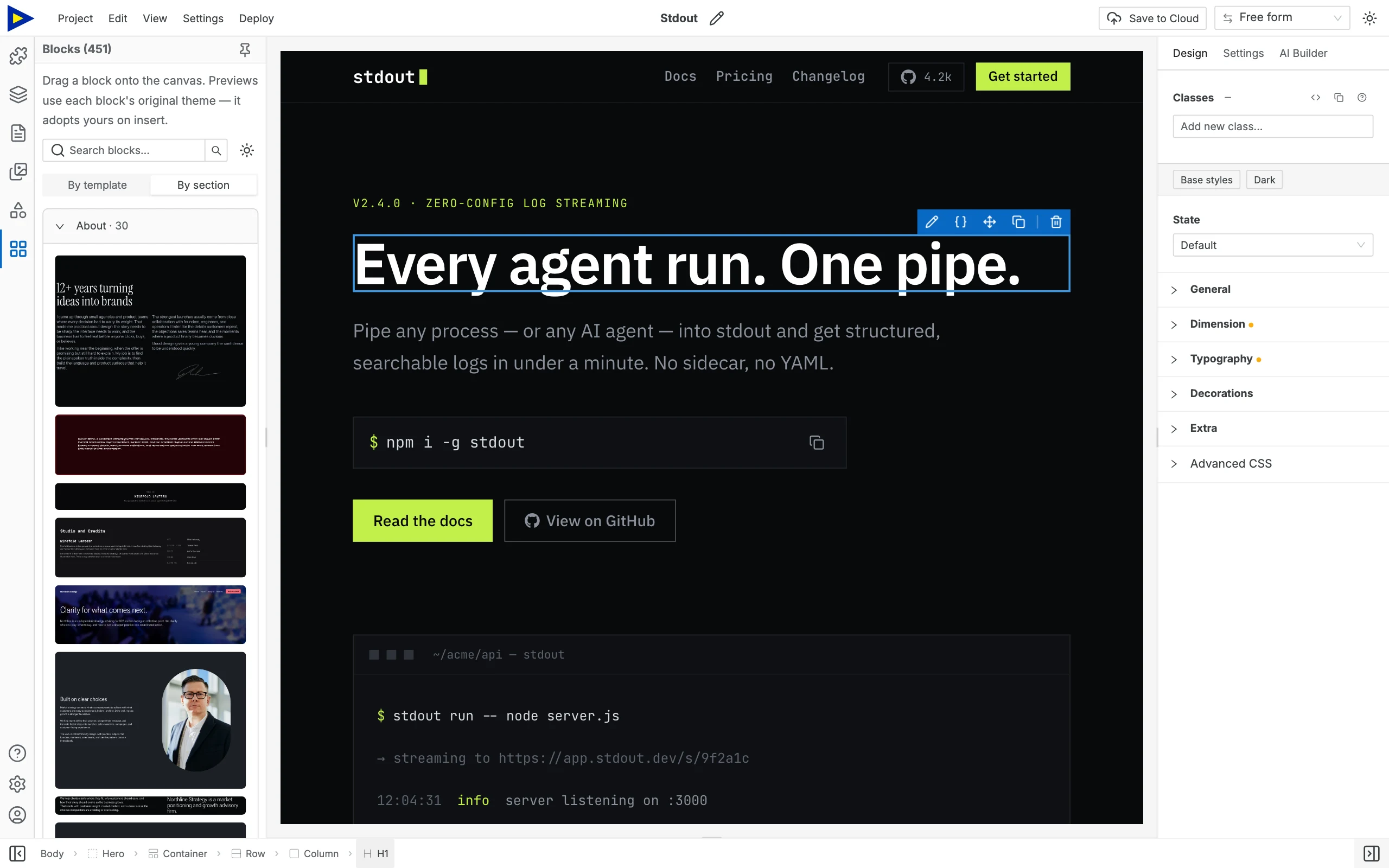Expand the Dimension section
The image size is (1389, 868).
[1273, 324]
